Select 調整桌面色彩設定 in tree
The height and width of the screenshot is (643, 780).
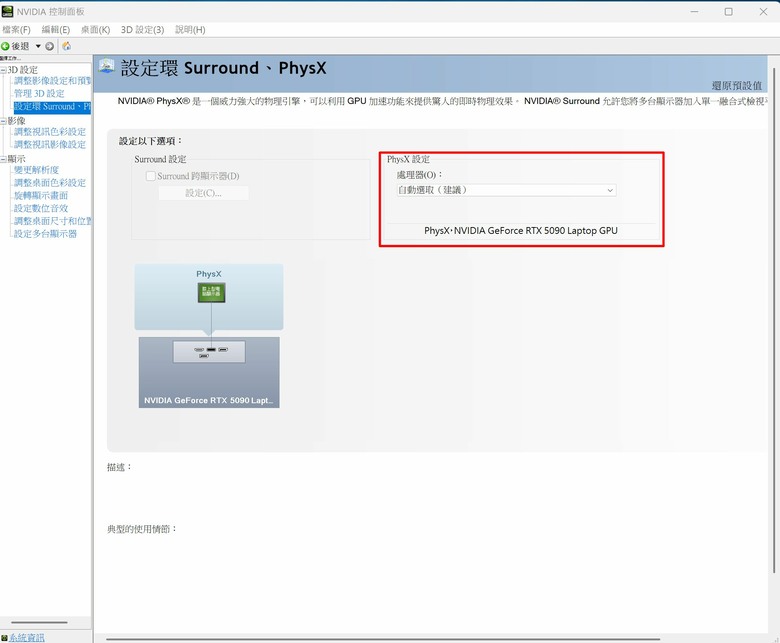[x=50, y=183]
